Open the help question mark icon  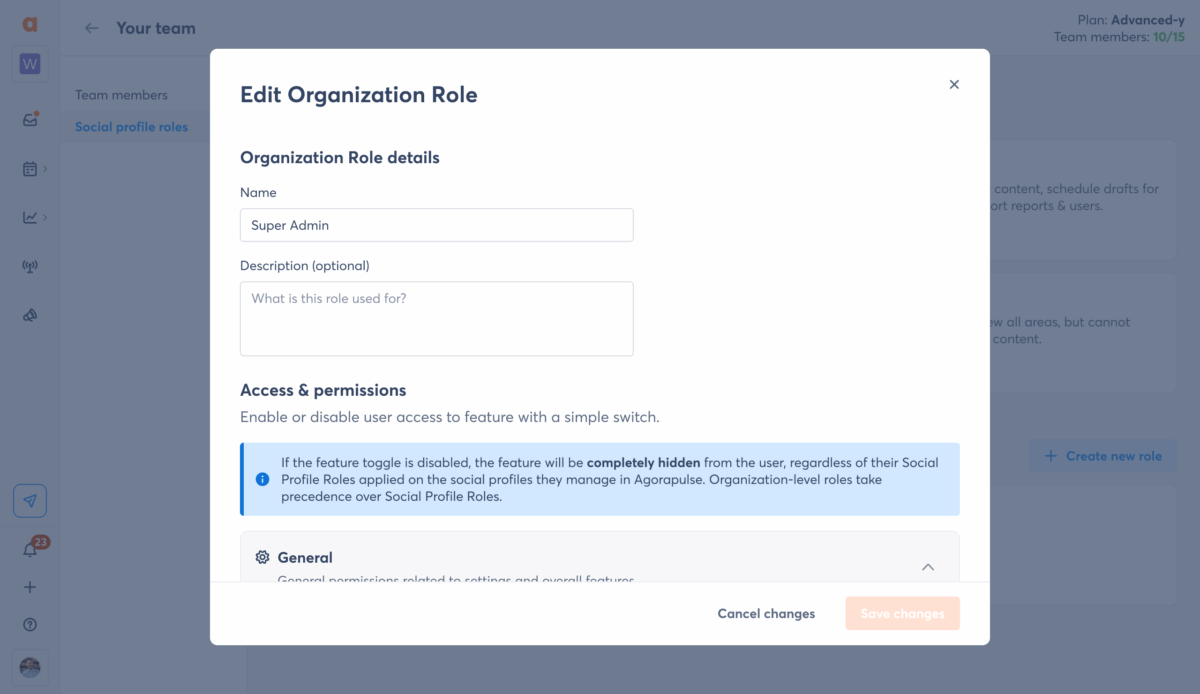pyautogui.click(x=30, y=625)
